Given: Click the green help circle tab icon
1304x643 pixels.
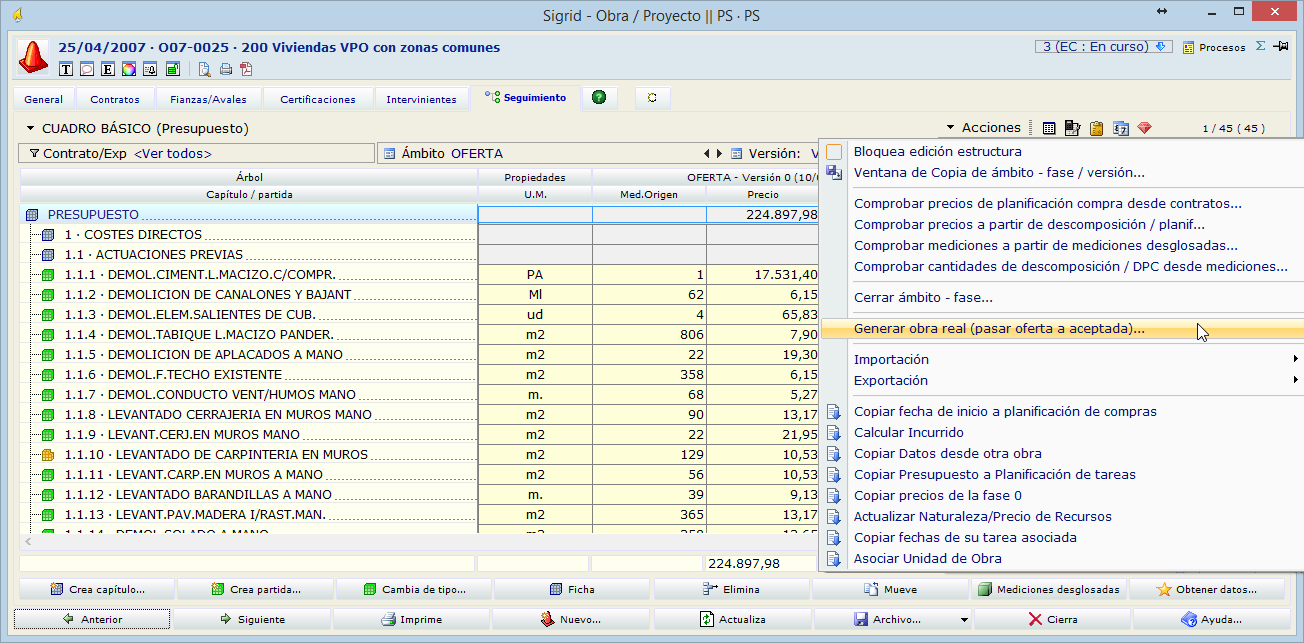Looking at the screenshot, I should (x=599, y=98).
